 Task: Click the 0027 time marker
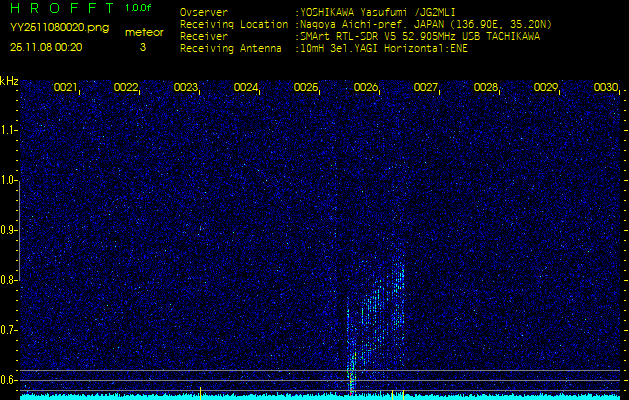point(426,87)
